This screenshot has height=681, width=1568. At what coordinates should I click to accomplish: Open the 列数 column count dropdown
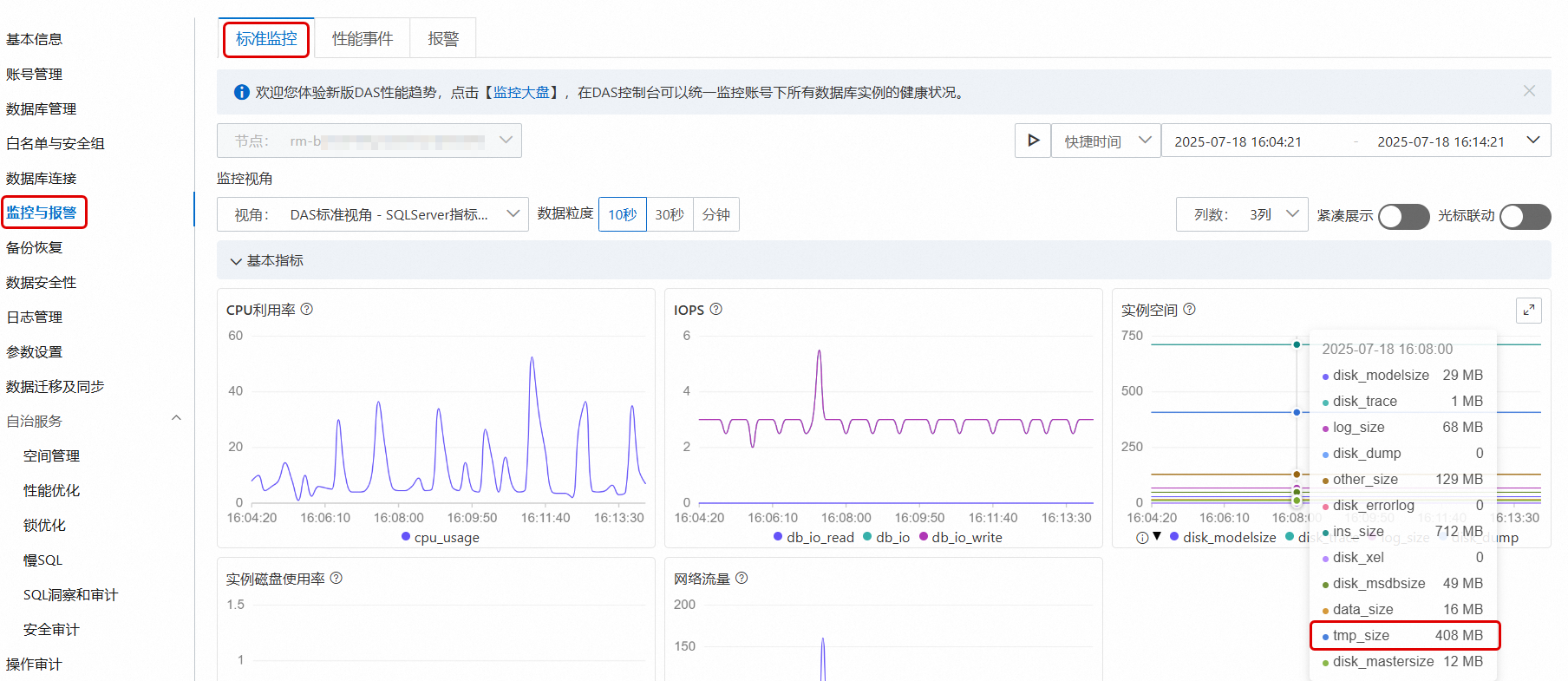click(x=1242, y=214)
